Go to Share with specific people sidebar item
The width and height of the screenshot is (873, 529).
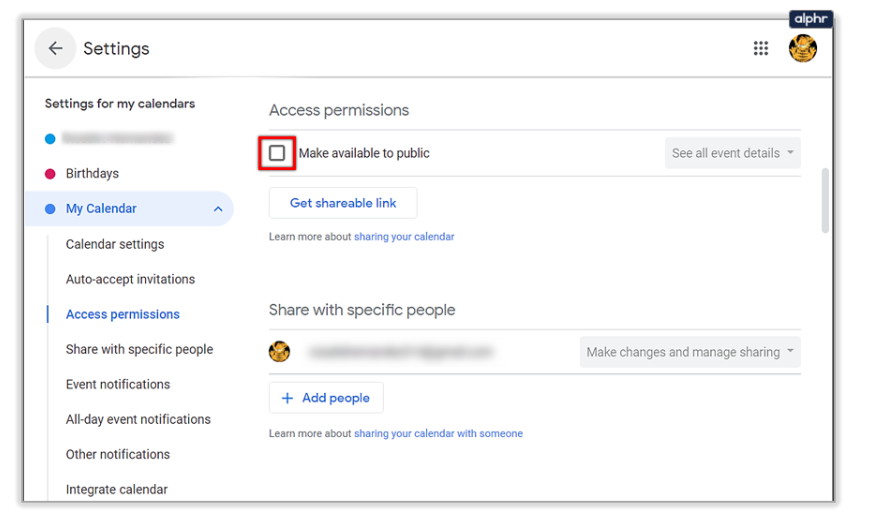click(x=139, y=349)
